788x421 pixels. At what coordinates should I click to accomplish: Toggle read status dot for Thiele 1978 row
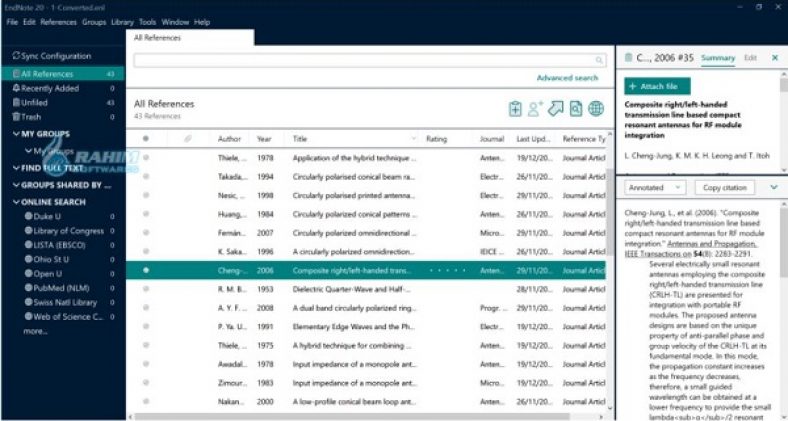tap(146, 157)
